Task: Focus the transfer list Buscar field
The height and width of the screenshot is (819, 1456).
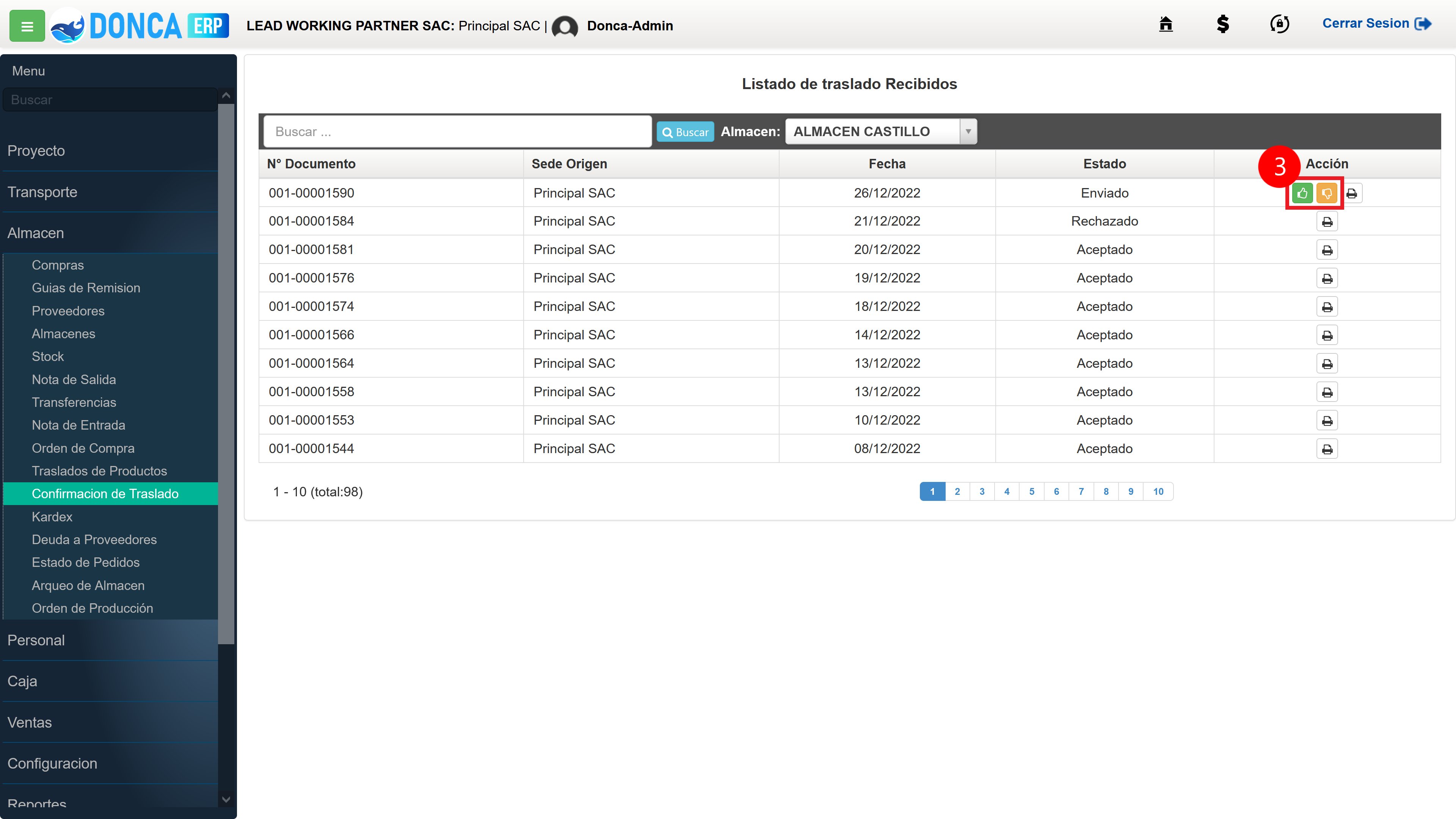Action: tap(458, 132)
